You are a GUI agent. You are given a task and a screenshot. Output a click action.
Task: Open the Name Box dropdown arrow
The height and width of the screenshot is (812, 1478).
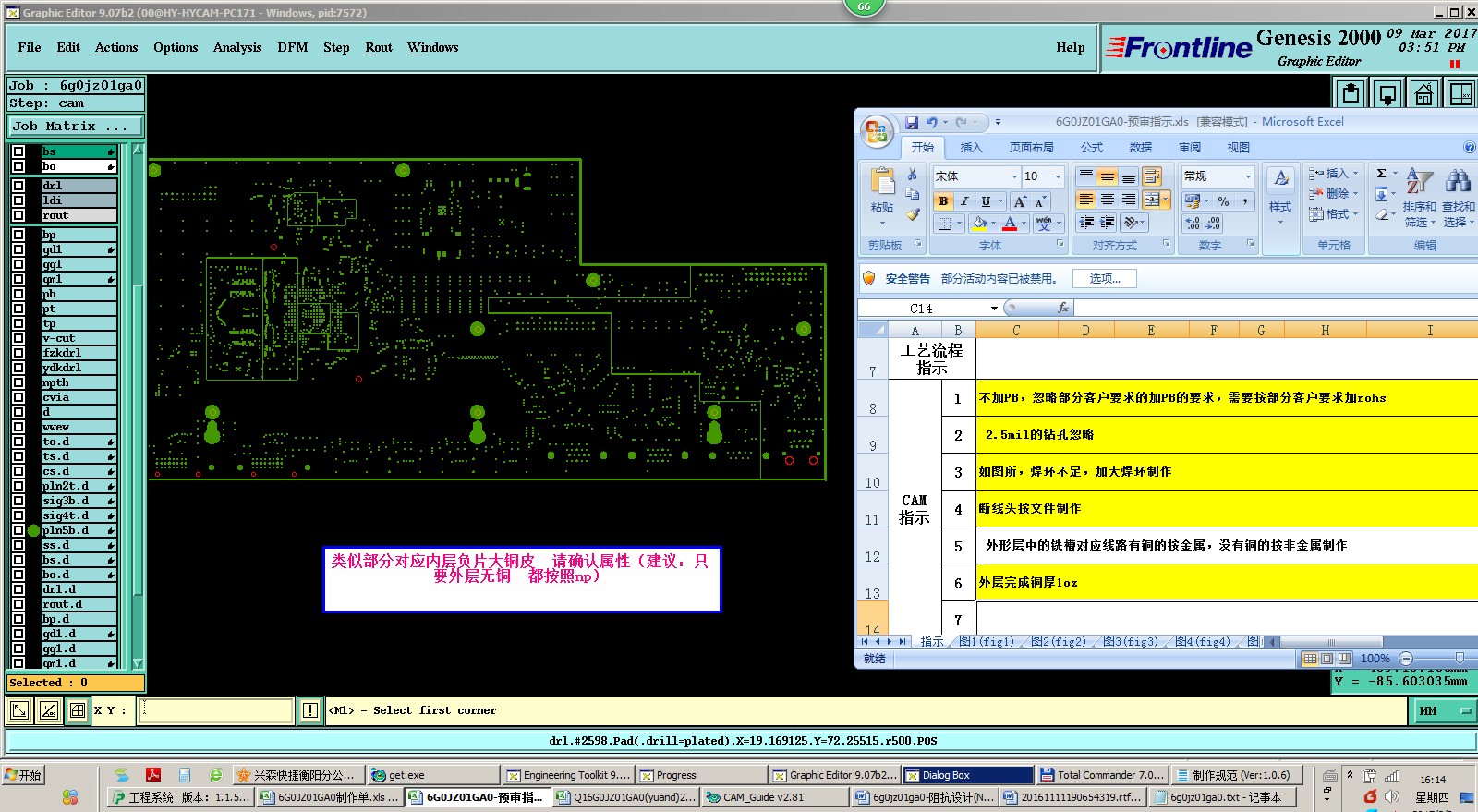(x=994, y=309)
